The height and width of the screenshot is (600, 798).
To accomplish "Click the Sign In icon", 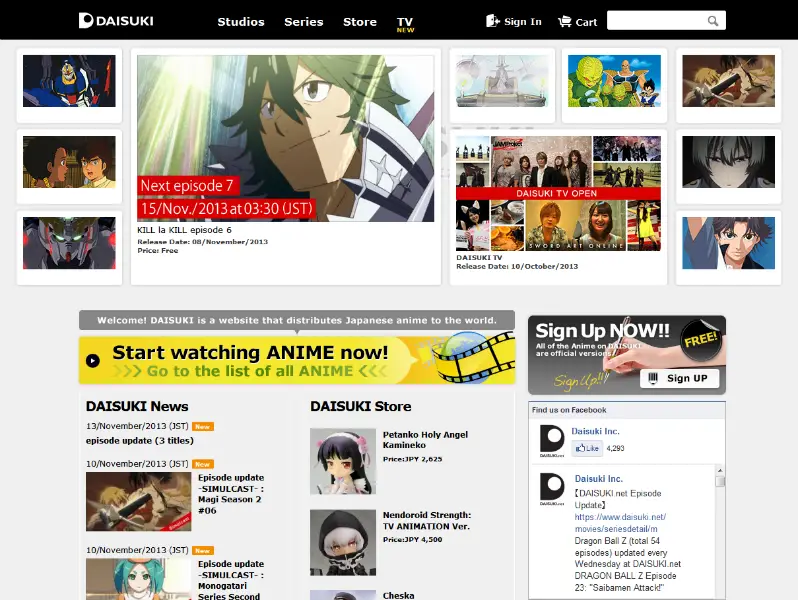I will pyautogui.click(x=492, y=21).
